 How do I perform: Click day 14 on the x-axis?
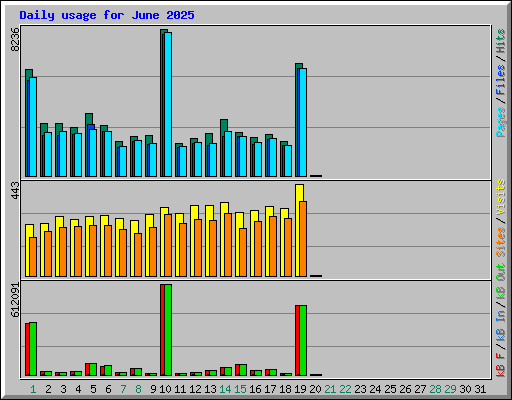225,389
